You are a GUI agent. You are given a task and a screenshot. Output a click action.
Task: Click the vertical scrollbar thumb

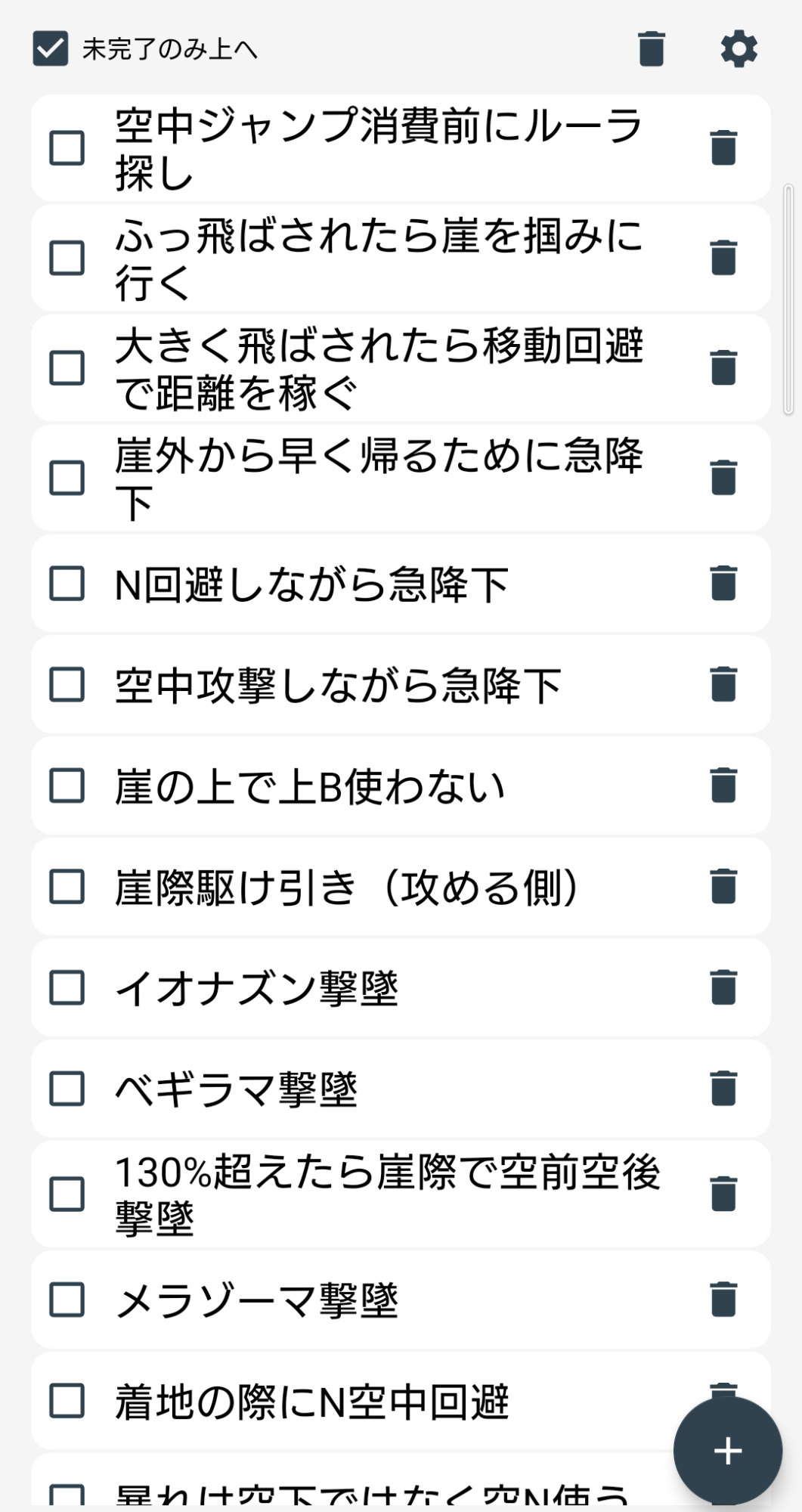point(788,299)
